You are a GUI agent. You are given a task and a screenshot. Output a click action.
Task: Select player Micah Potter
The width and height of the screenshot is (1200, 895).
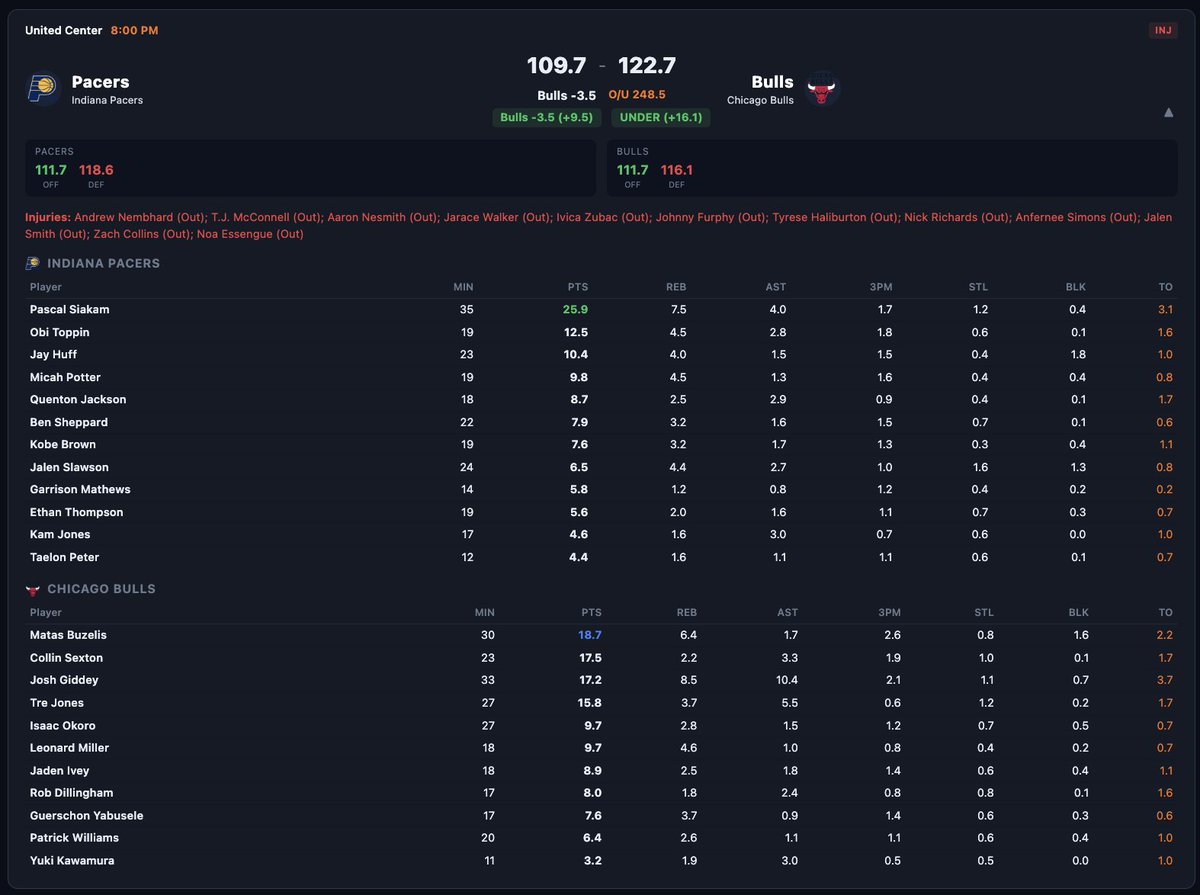tap(64, 377)
